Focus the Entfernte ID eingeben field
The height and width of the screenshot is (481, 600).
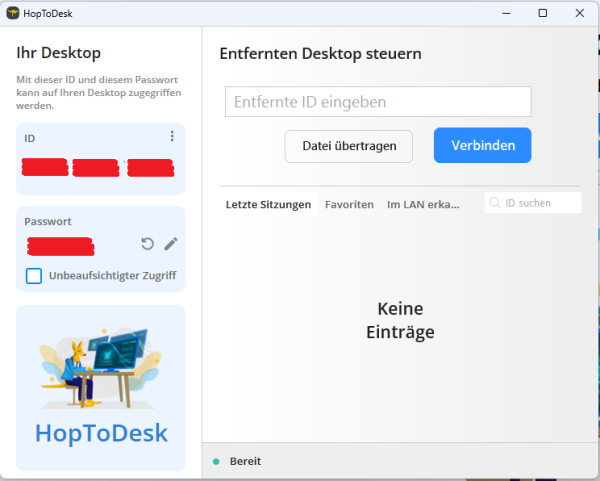coord(378,102)
